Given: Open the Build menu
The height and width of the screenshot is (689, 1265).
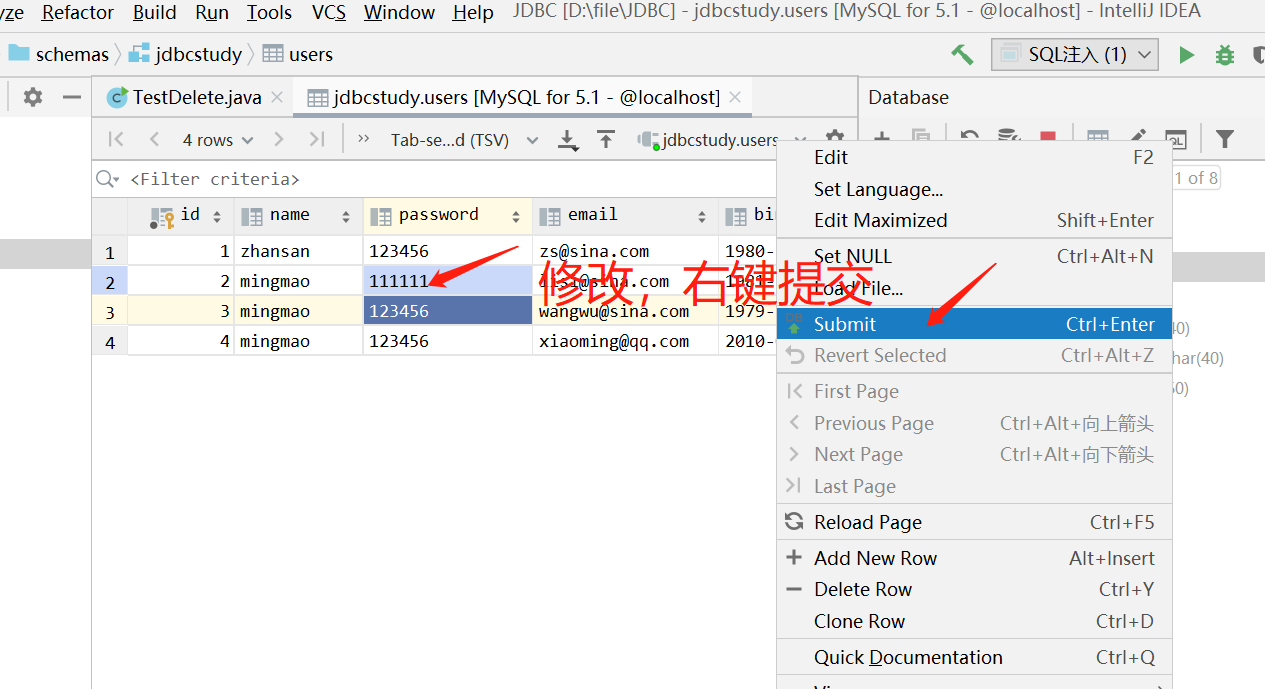Looking at the screenshot, I should click(x=154, y=12).
